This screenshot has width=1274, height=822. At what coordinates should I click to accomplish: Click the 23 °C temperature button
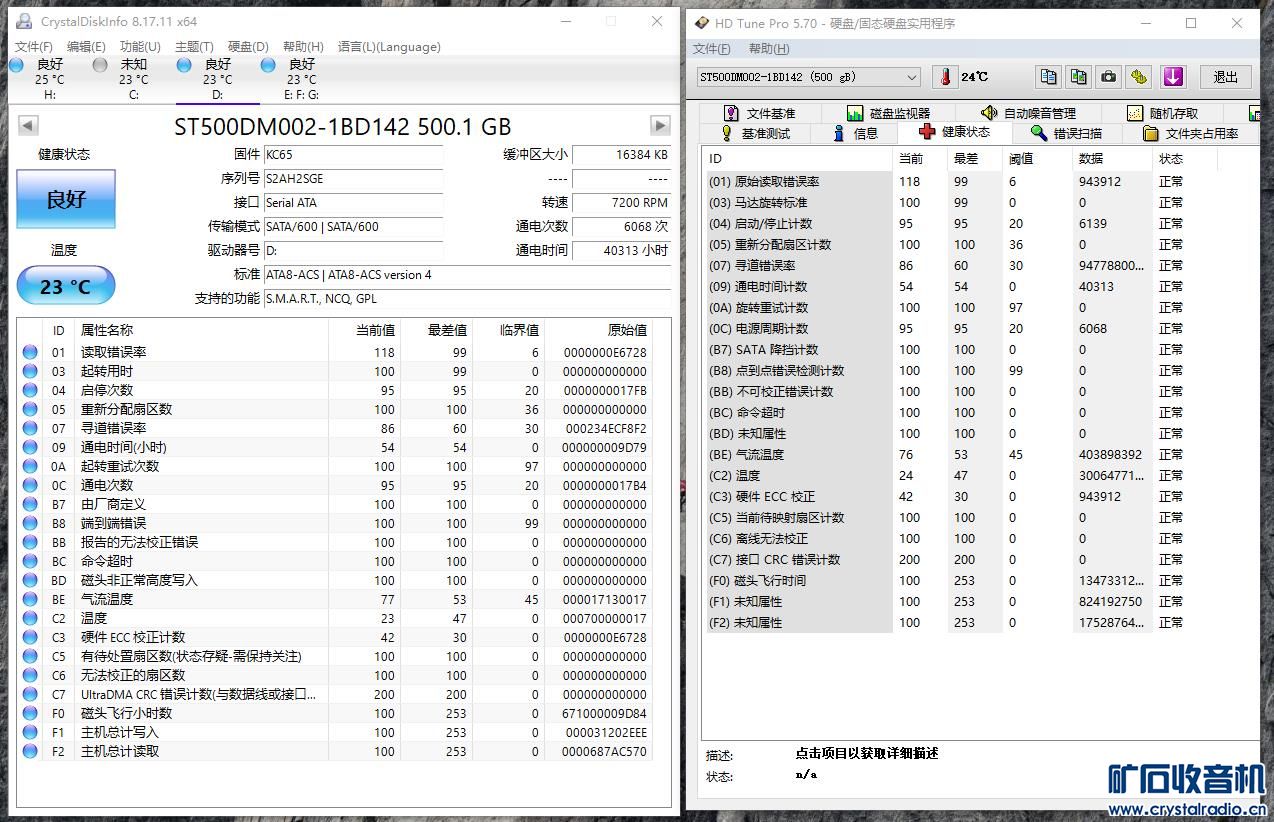(66, 287)
